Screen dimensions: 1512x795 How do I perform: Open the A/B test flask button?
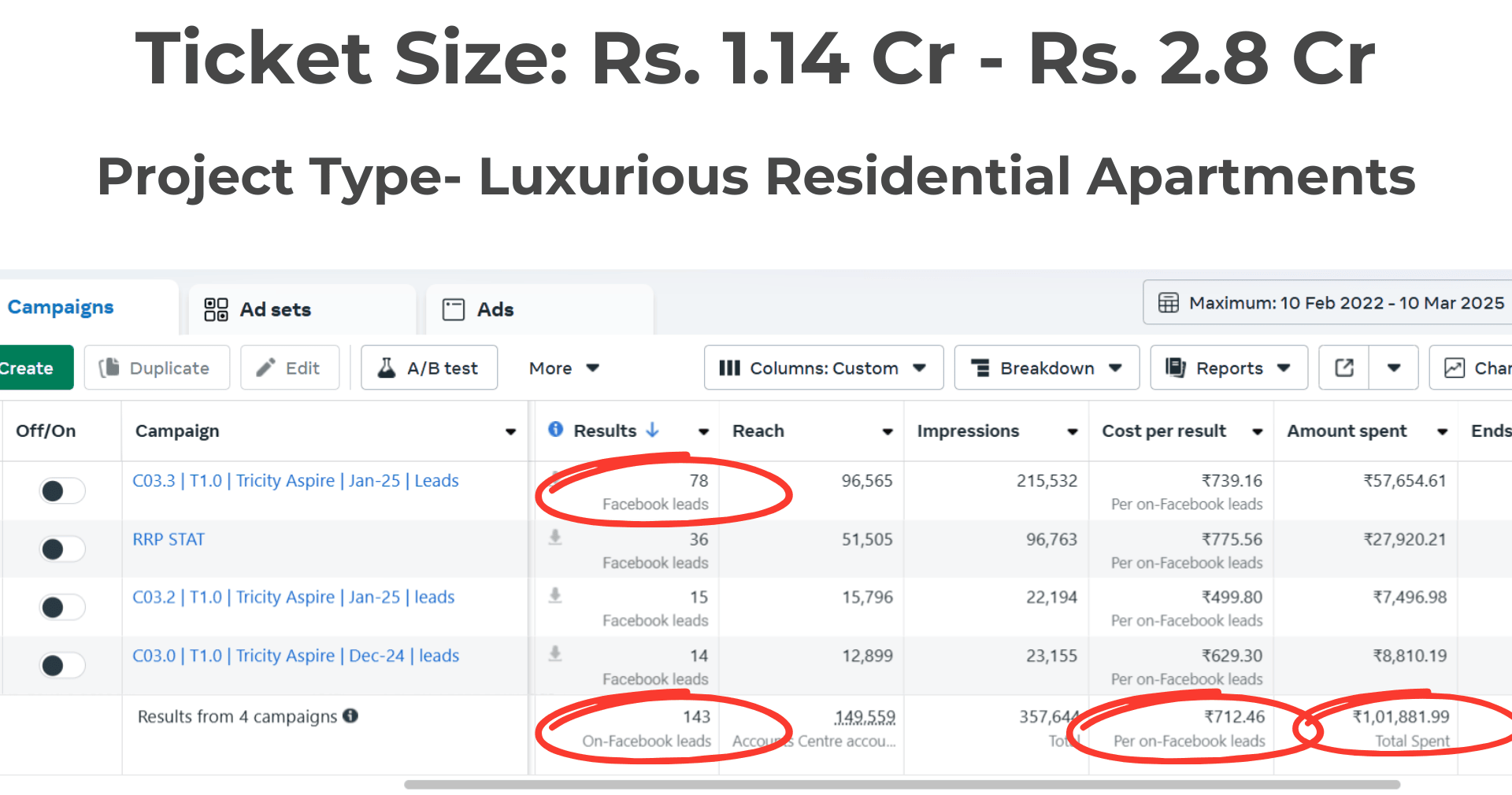[x=429, y=368]
